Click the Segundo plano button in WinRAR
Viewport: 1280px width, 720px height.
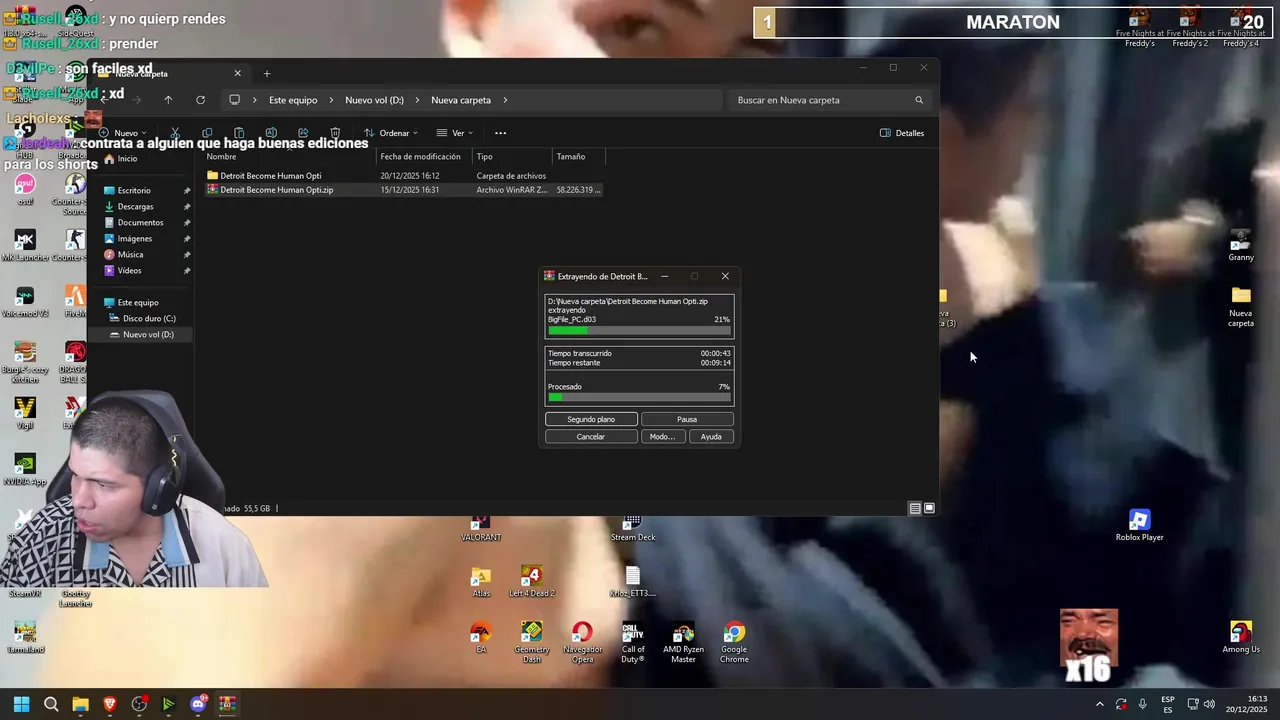coord(591,419)
